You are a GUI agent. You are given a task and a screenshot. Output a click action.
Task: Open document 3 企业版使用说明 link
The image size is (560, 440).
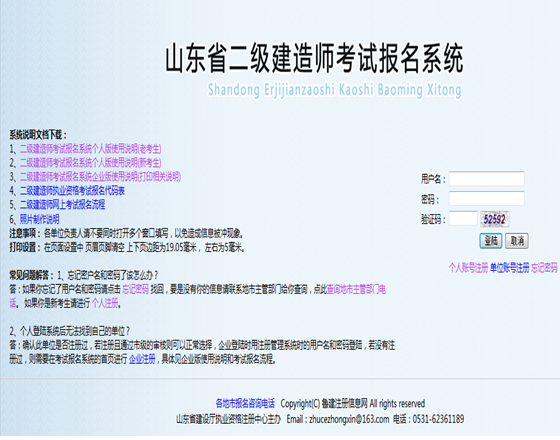[x=100, y=177]
